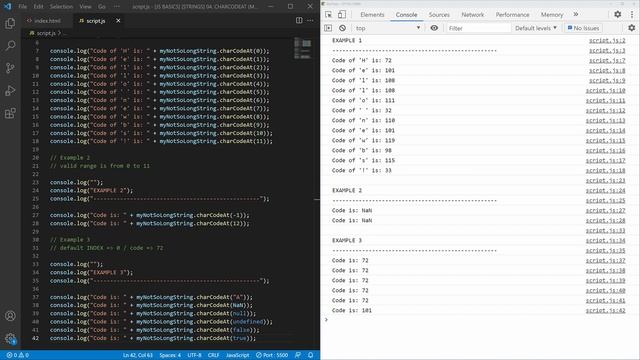Switch to the Memory tab

pos(552,14)
